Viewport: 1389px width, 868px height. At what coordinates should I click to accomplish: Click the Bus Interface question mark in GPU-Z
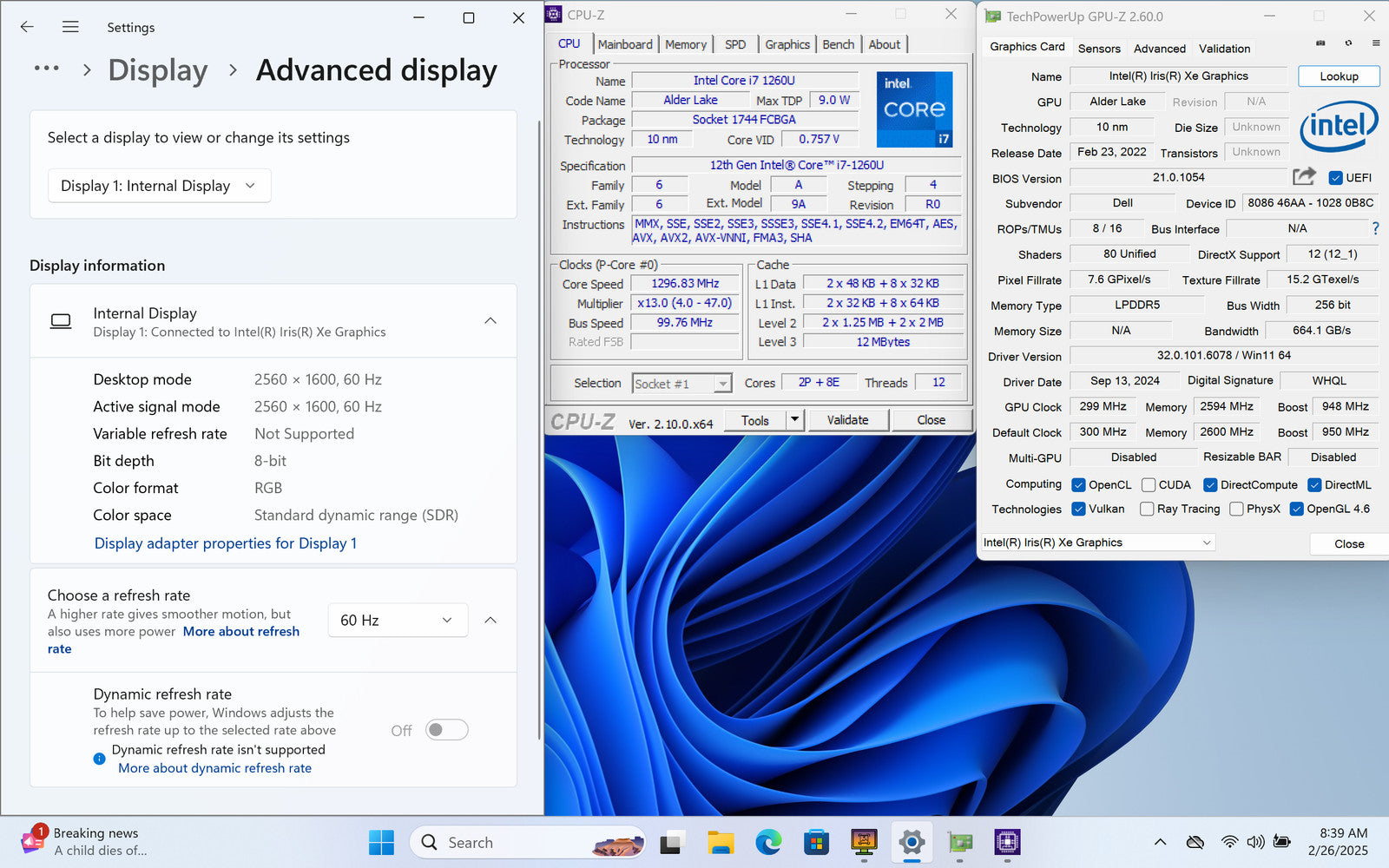[1375, 228]
